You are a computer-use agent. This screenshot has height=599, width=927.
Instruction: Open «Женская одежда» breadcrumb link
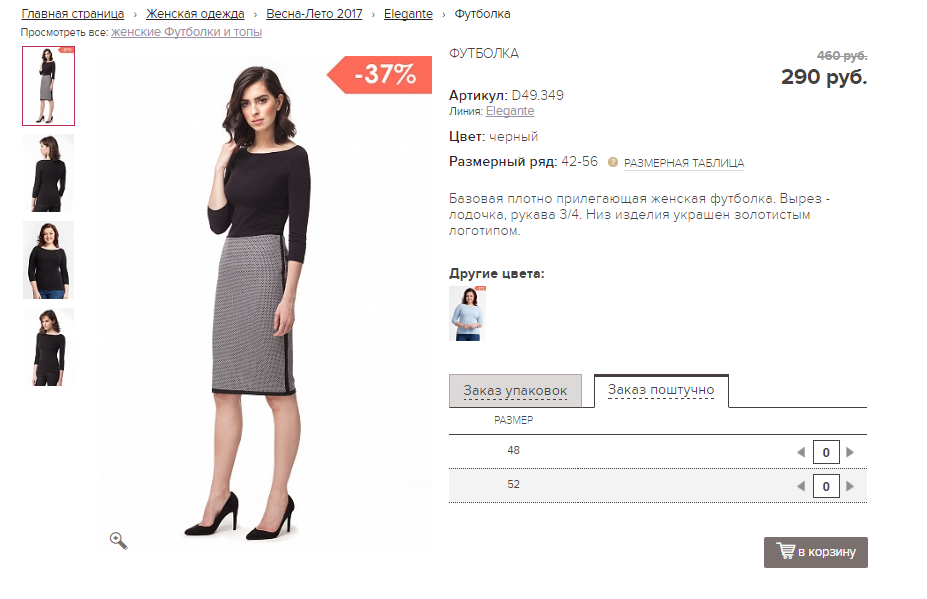(x=195, y=14)
